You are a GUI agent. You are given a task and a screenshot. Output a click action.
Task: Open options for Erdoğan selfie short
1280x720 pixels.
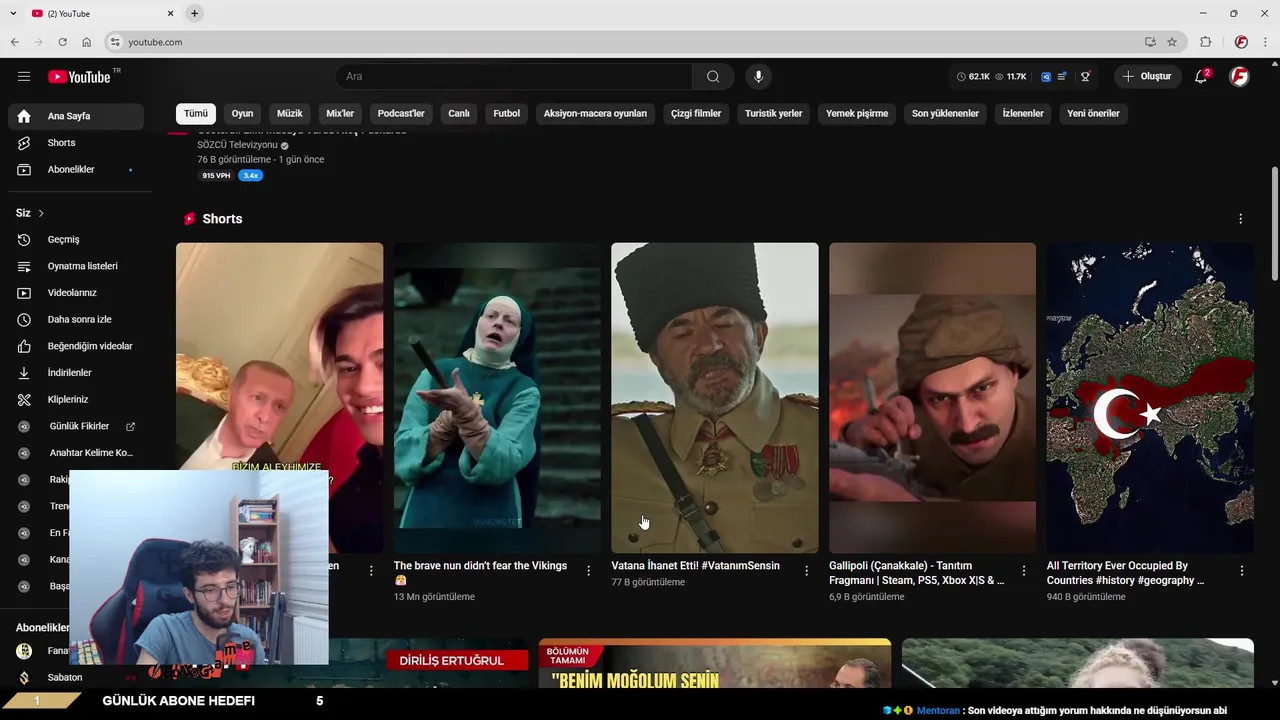coord(371,571)
